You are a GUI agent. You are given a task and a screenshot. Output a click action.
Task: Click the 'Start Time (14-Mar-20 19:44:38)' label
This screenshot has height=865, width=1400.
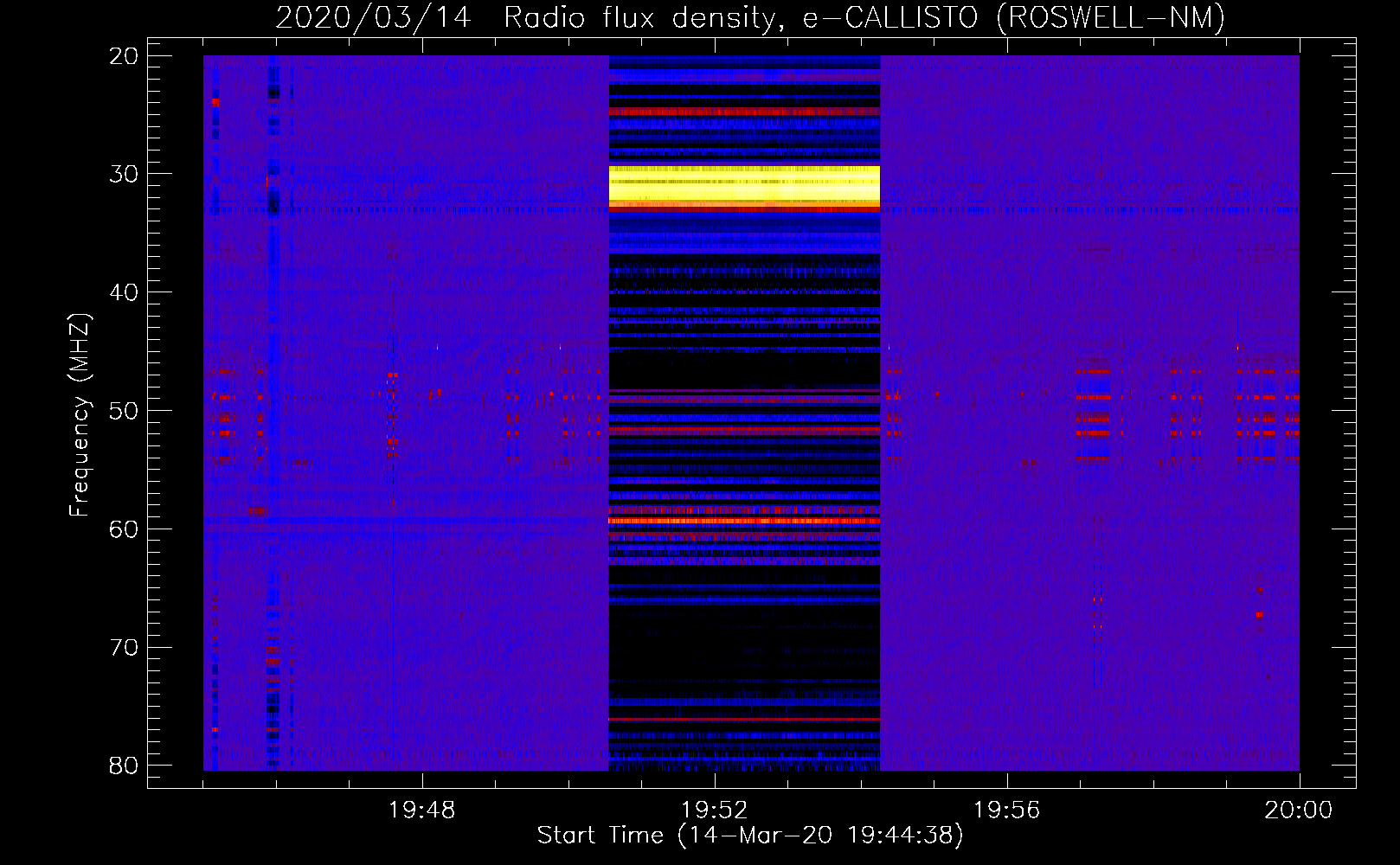coord(750,836)
